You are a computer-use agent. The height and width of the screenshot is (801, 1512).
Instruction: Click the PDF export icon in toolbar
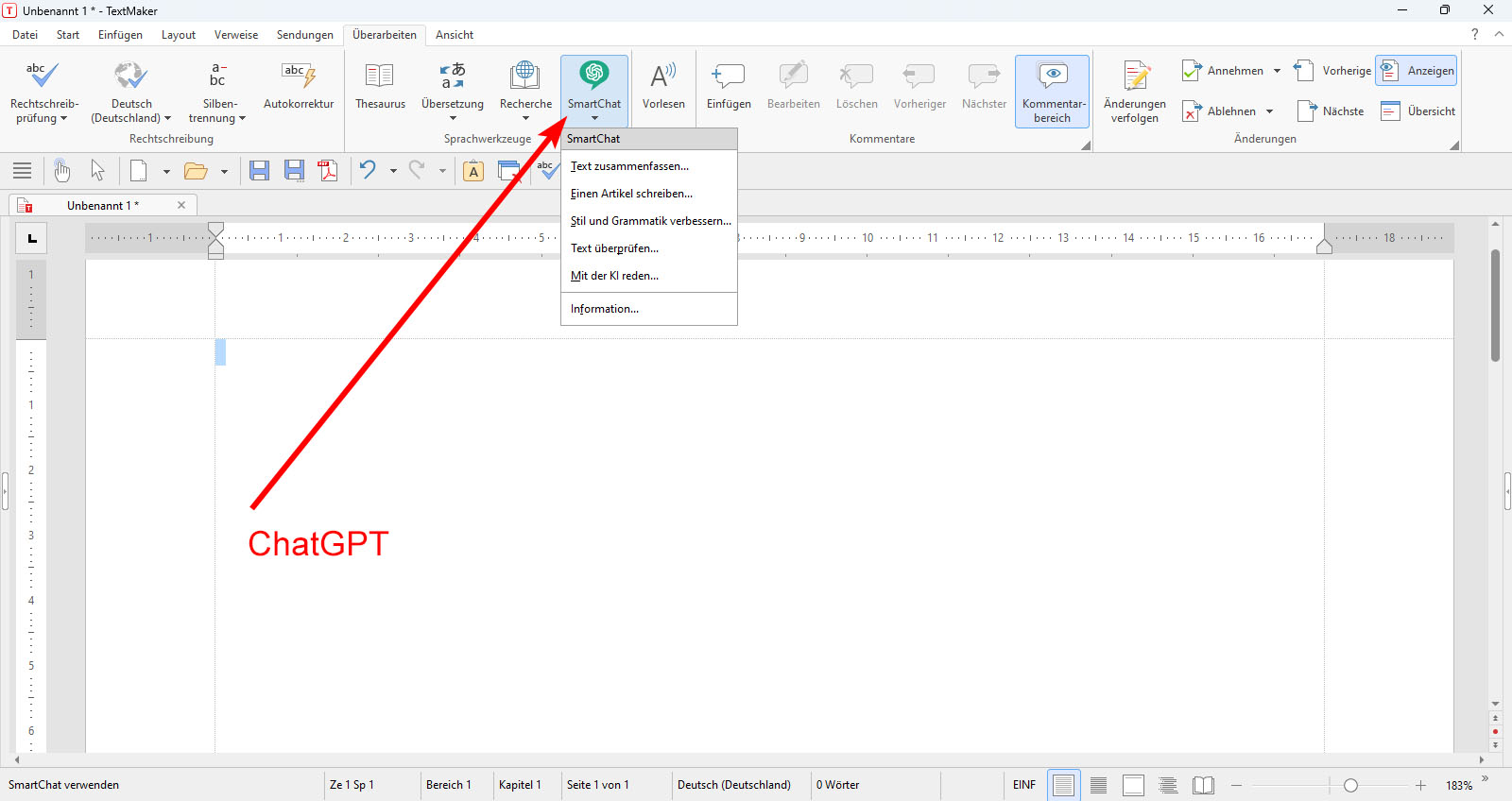pyautogui.click(x=328, y=171)
